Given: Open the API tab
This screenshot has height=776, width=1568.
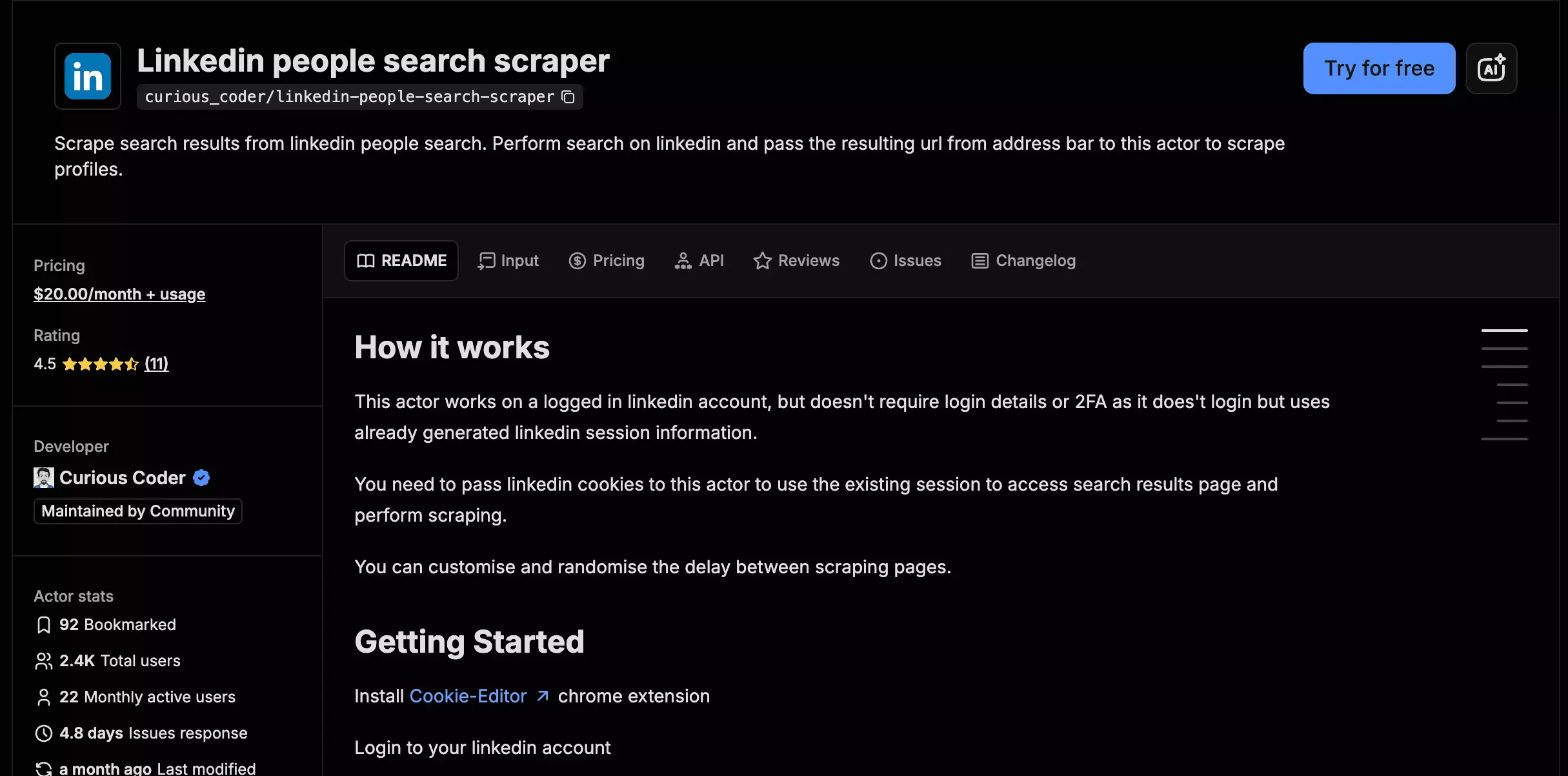Looking at the screenshot, I should click(699, 261).
